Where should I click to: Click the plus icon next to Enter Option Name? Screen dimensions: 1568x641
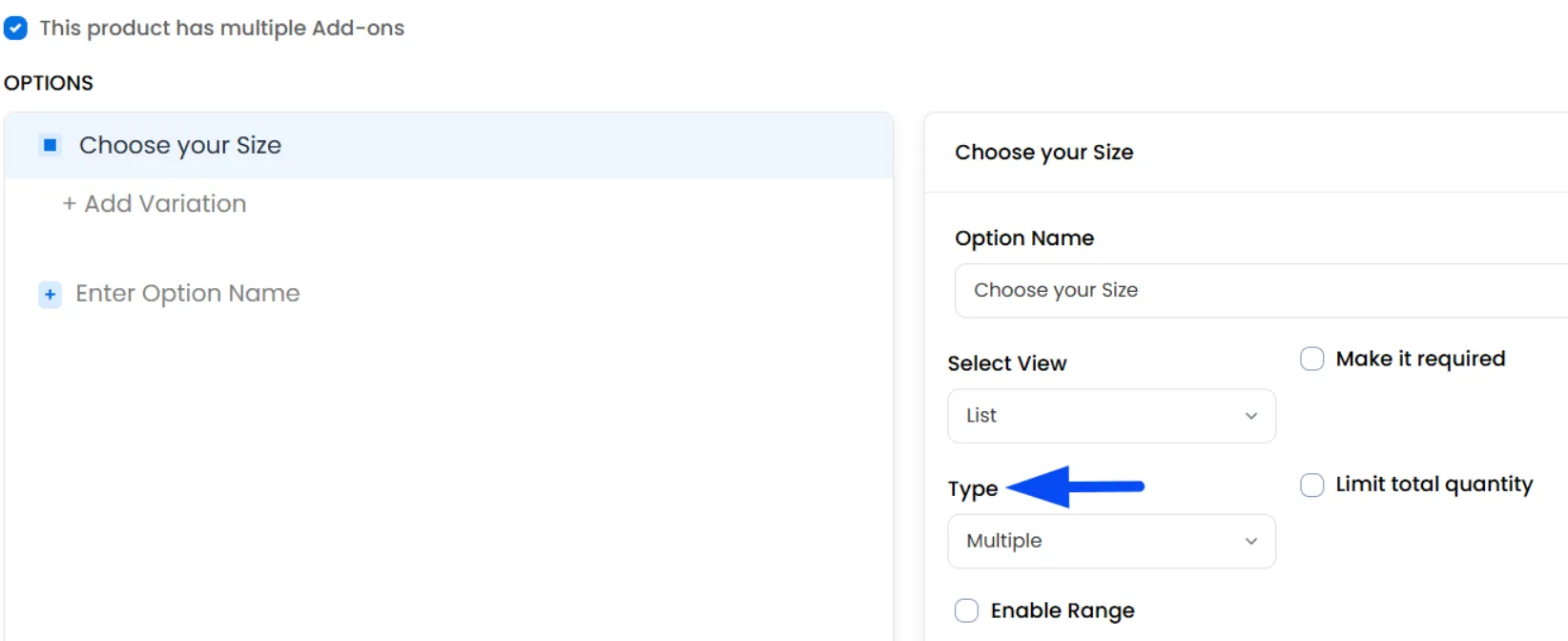click(x=51, y=294)
